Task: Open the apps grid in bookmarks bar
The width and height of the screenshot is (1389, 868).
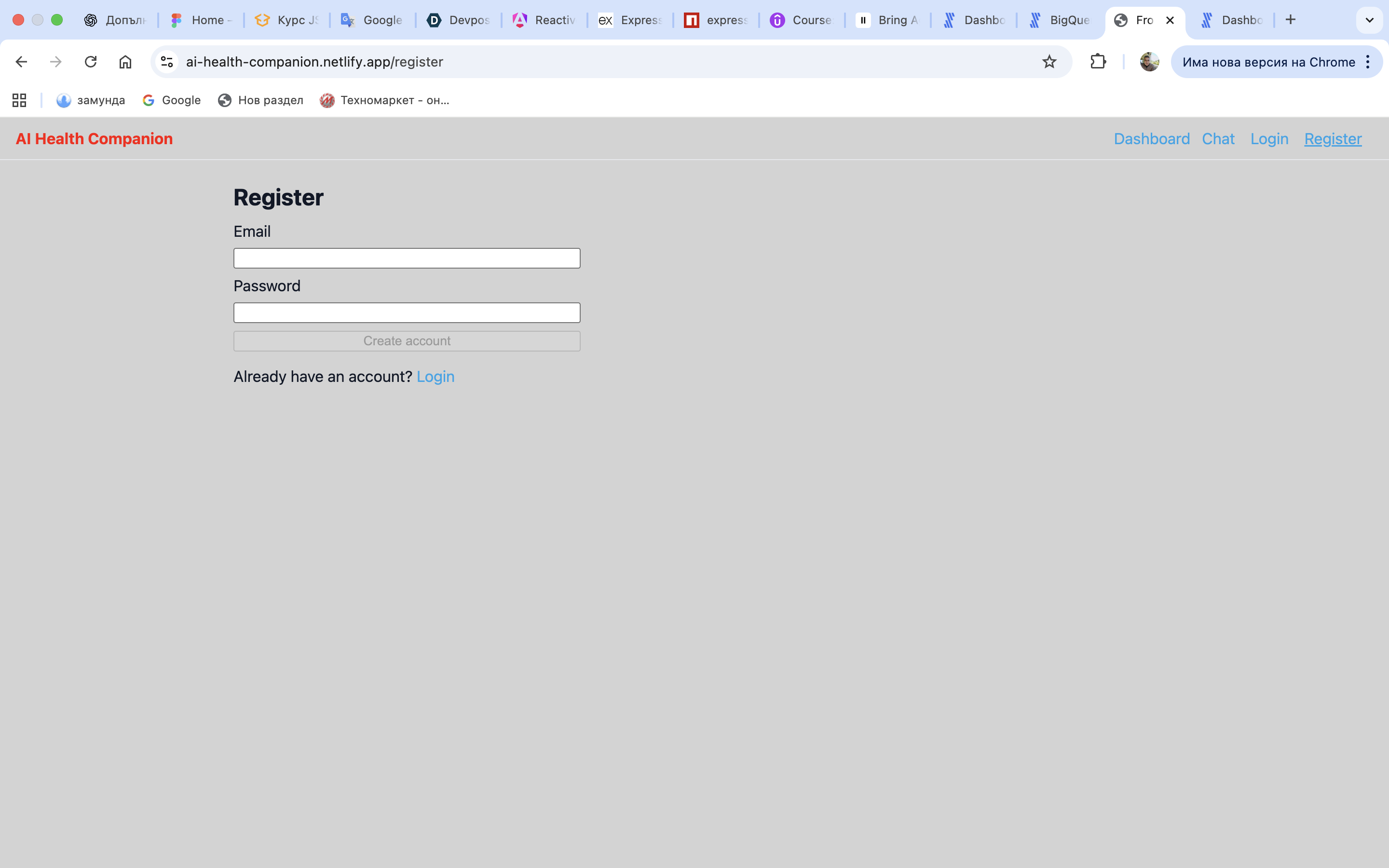Action: [x=19, y=100]
